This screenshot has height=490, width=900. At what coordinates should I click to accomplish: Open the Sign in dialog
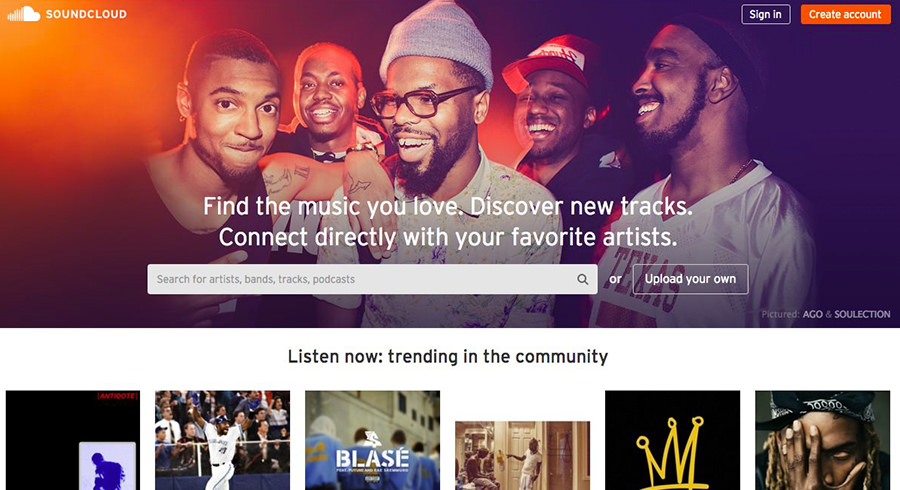[766, 14]
